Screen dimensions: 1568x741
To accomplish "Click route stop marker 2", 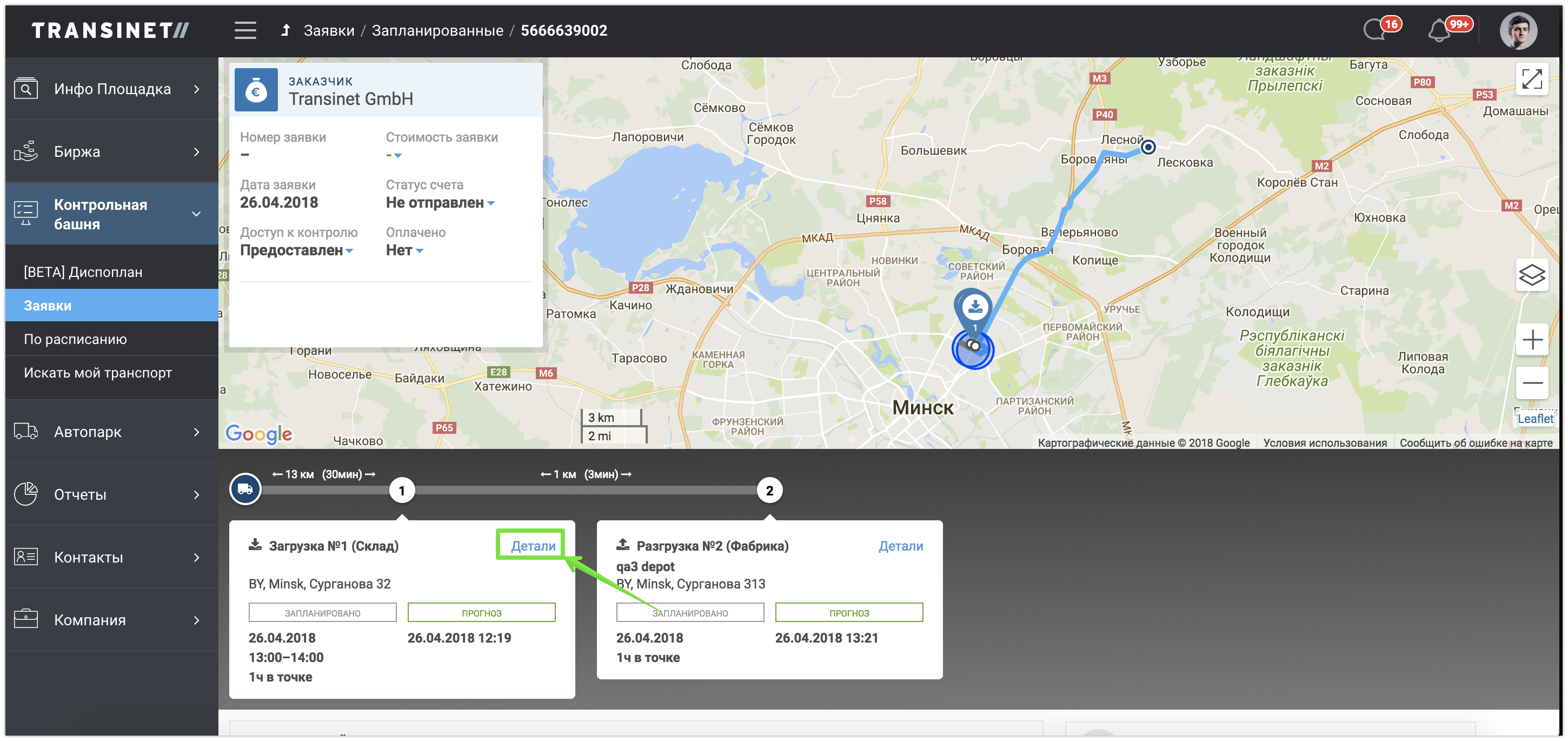I will 769,490.
